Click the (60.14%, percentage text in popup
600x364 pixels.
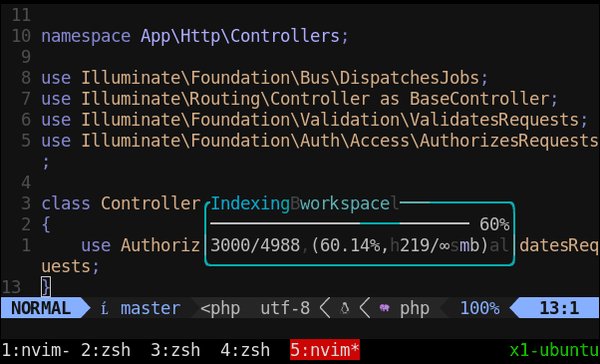click(350, 245)
